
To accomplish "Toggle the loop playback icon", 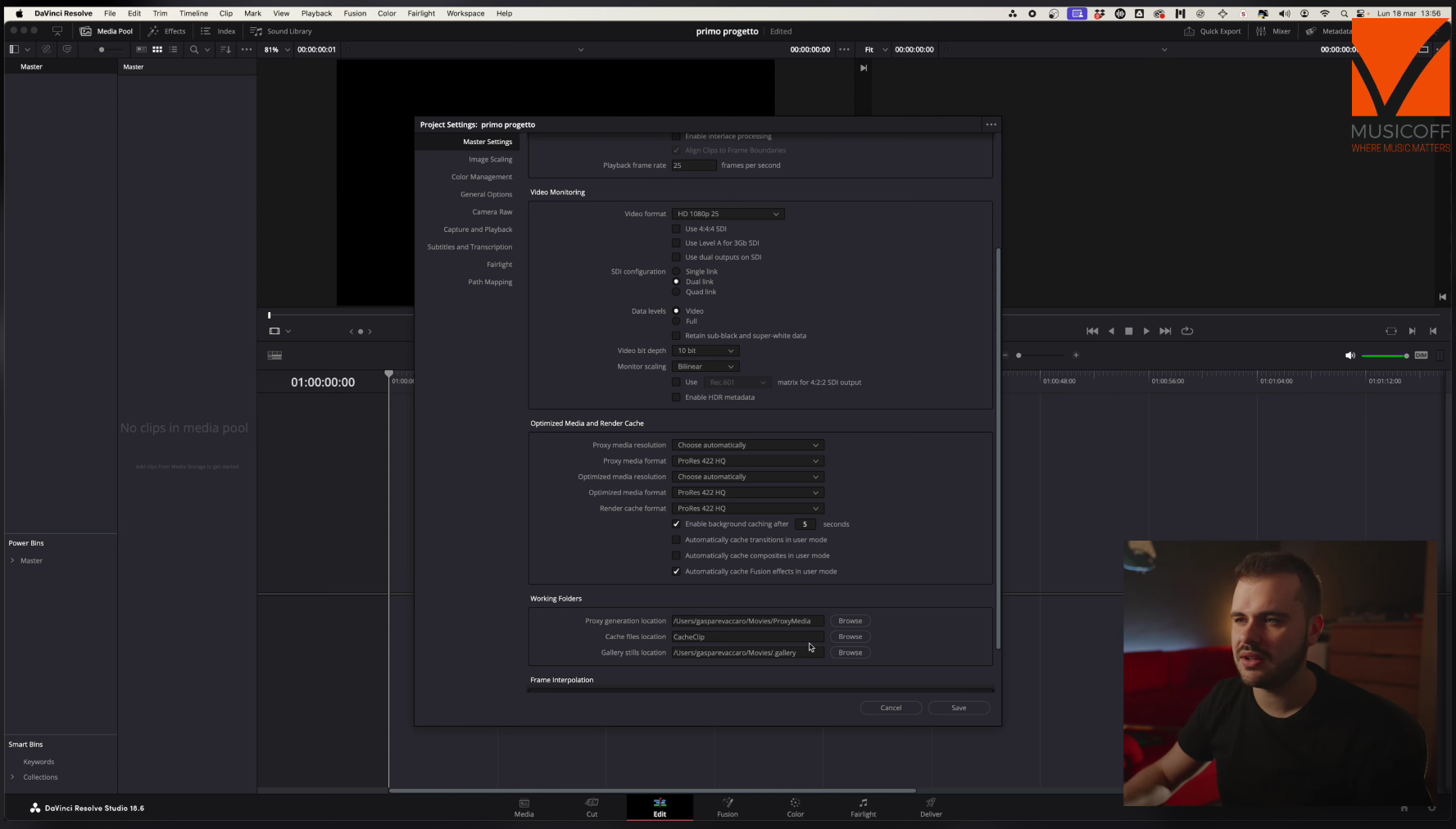I will click(1187, 331).
